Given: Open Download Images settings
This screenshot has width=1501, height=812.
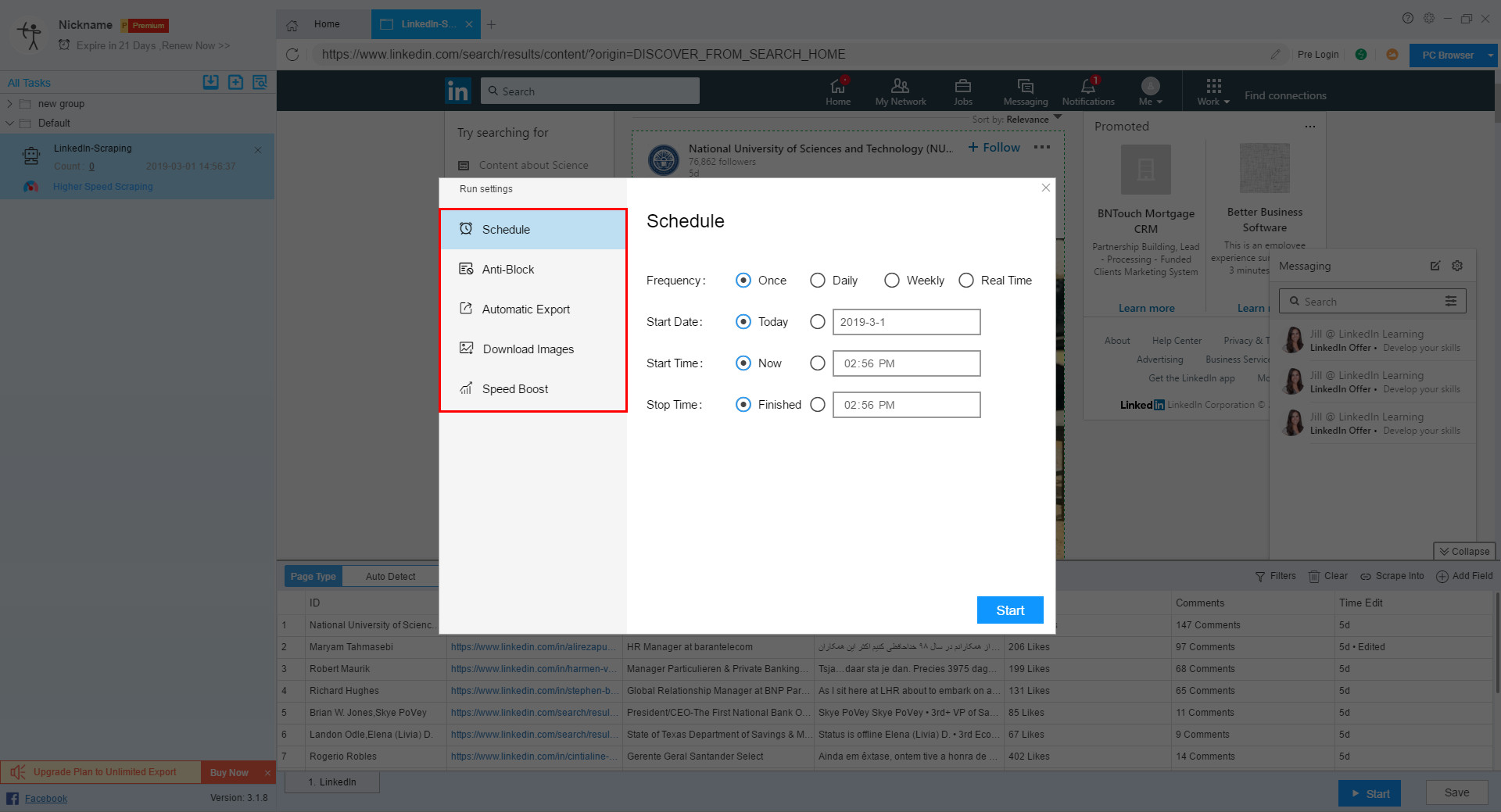Looking at the screenshot, I should point(533,349).
